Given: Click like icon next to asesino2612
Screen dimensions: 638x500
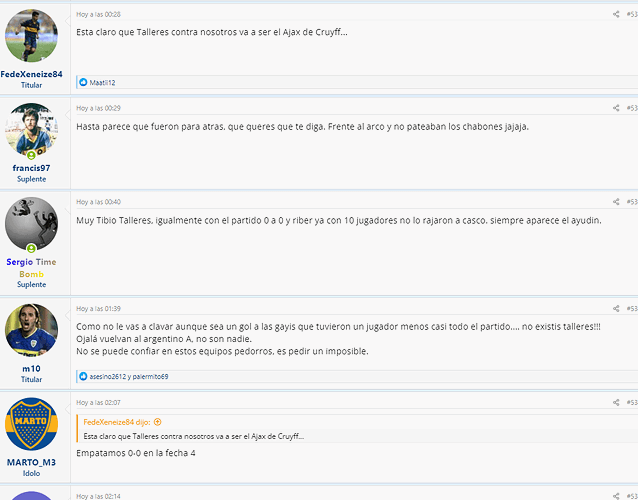Looking at the screenshot, I should click(83, 376).
